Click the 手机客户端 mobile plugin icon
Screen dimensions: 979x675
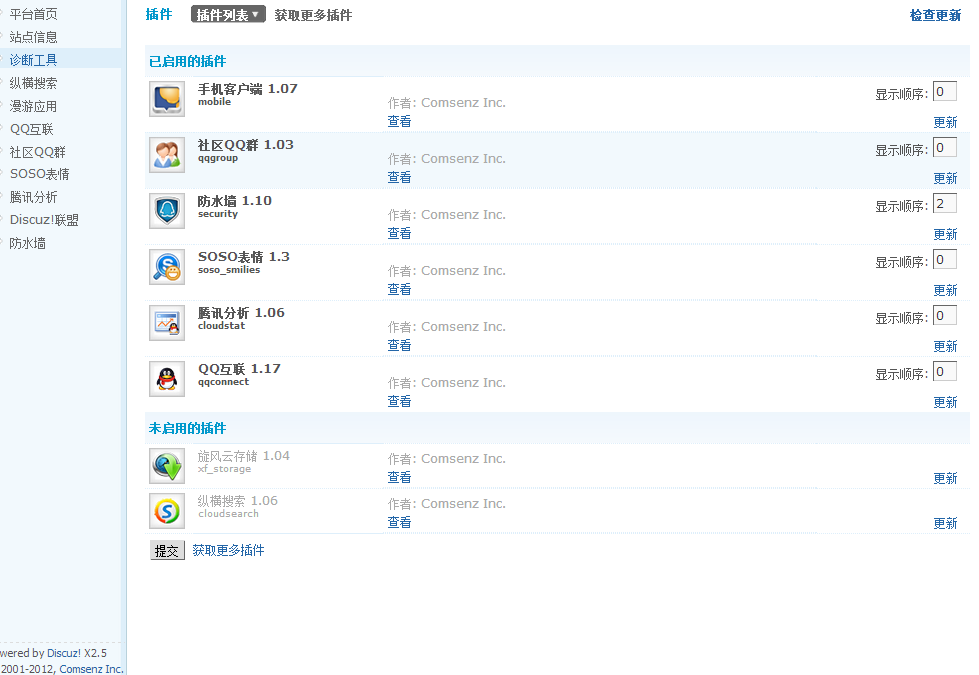tap(167, 99)
